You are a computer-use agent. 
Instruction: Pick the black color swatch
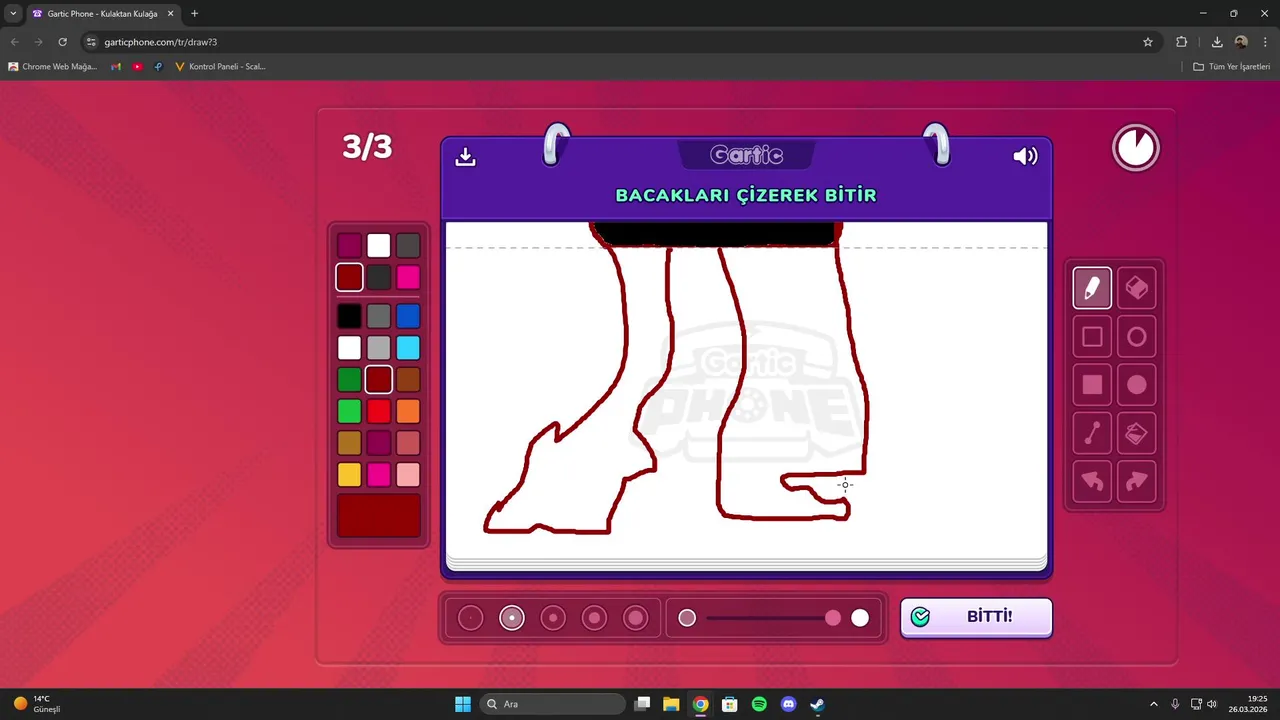[349, 317]
